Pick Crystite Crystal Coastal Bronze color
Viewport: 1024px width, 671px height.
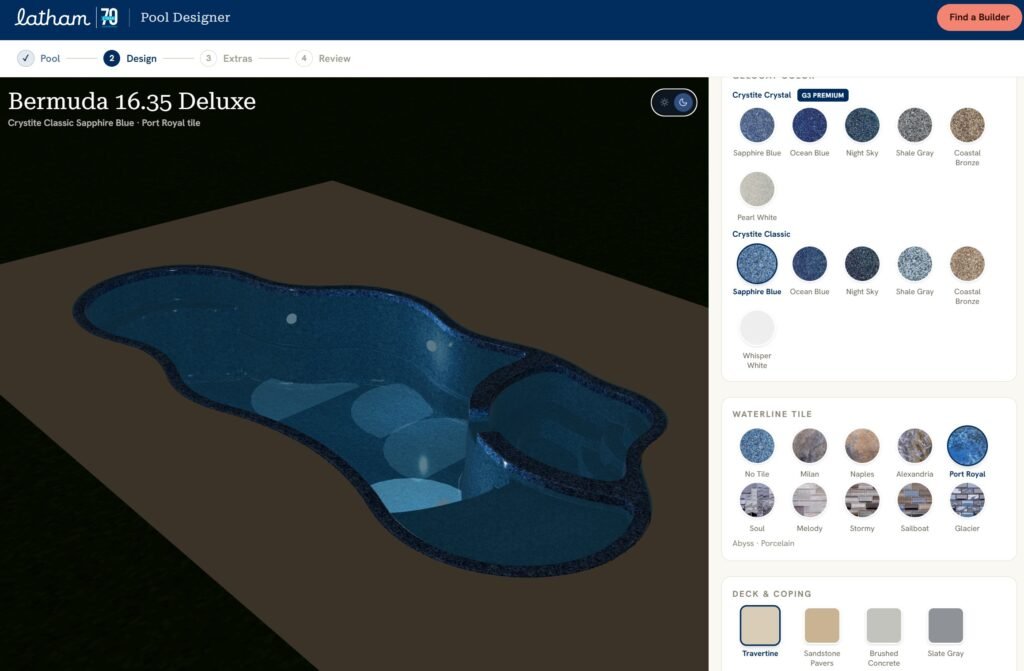(x=967, y=125)
